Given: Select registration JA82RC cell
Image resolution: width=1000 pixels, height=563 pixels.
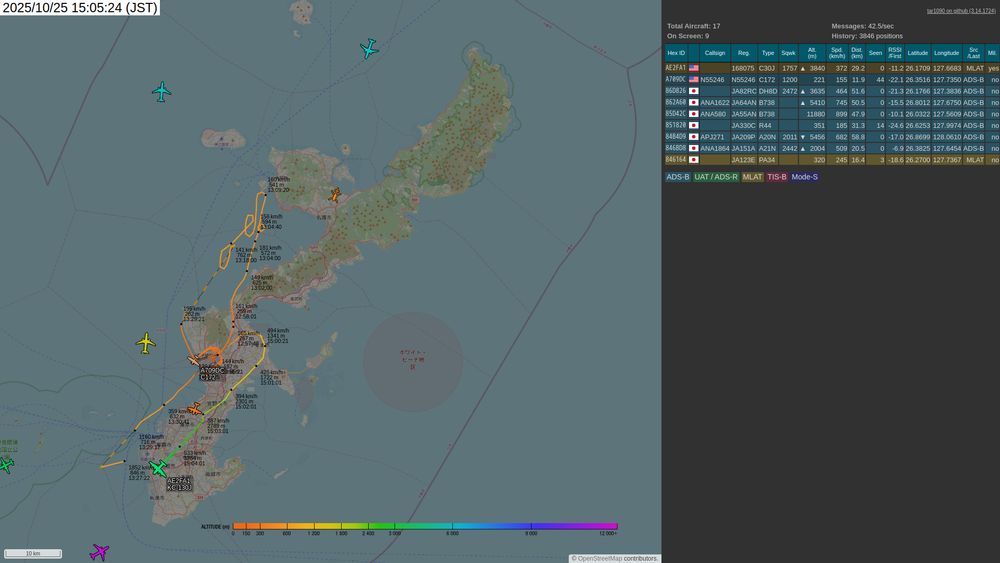Looking at the screenshot, I should 743,91.
